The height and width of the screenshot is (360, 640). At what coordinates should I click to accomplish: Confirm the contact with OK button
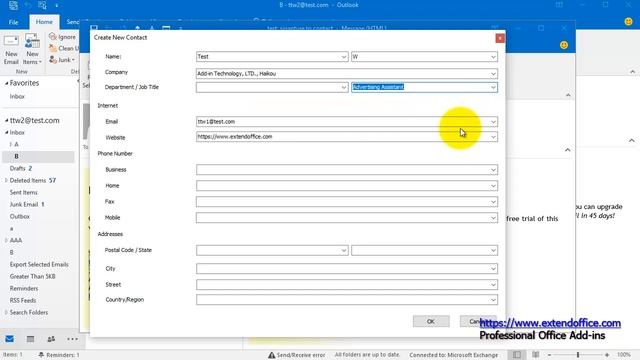431,322
